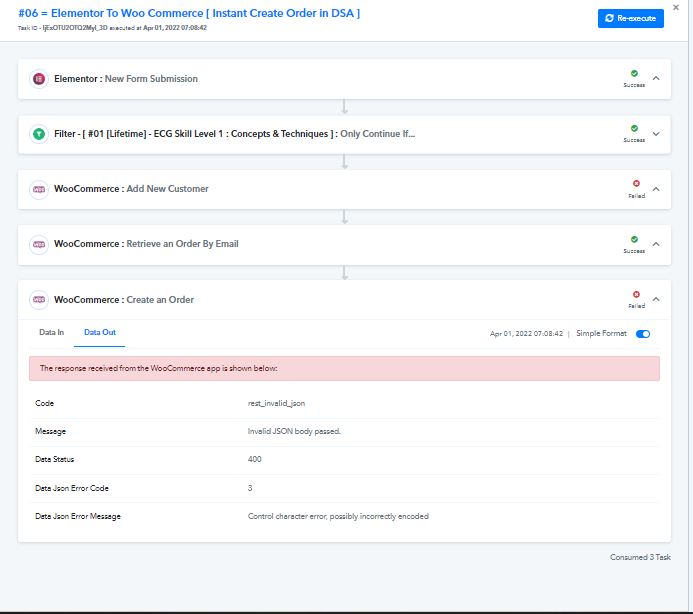Click the green Filter step icon
This screenshot has height=614, width=693.
[x=39, y=134]
